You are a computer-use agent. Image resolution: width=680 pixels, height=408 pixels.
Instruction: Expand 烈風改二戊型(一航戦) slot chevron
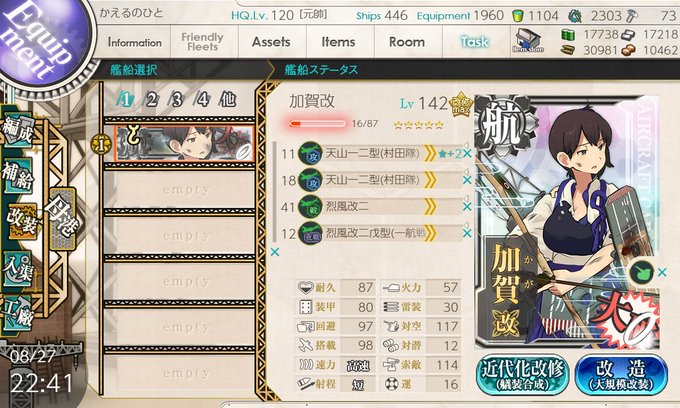point(430,233)
